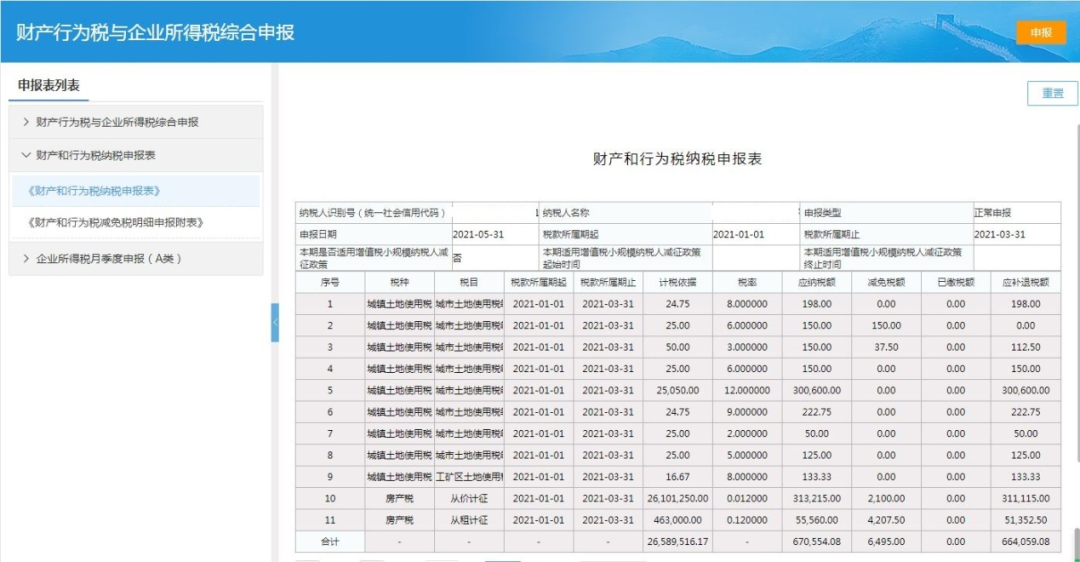Image resolution: width=1080 pixels, height=562 pixels.
Task: Click the 纳税人名称 input field
Action: click(756, 213)
